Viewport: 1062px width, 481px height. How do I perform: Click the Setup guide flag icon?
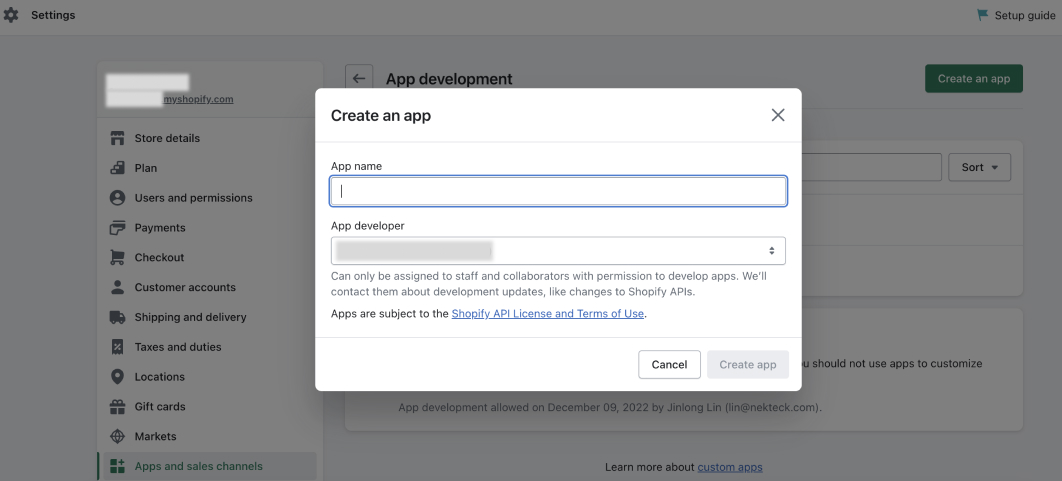point(982,15)
